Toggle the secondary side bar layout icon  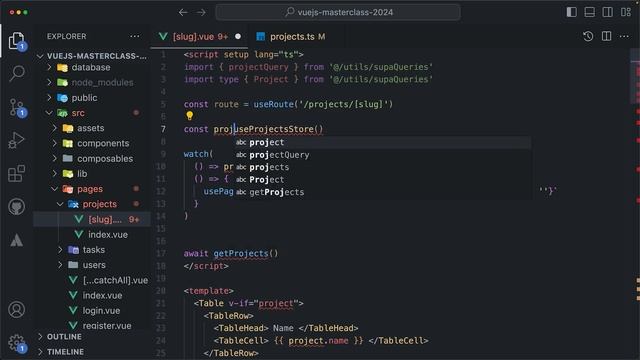(x=607, y=12)
